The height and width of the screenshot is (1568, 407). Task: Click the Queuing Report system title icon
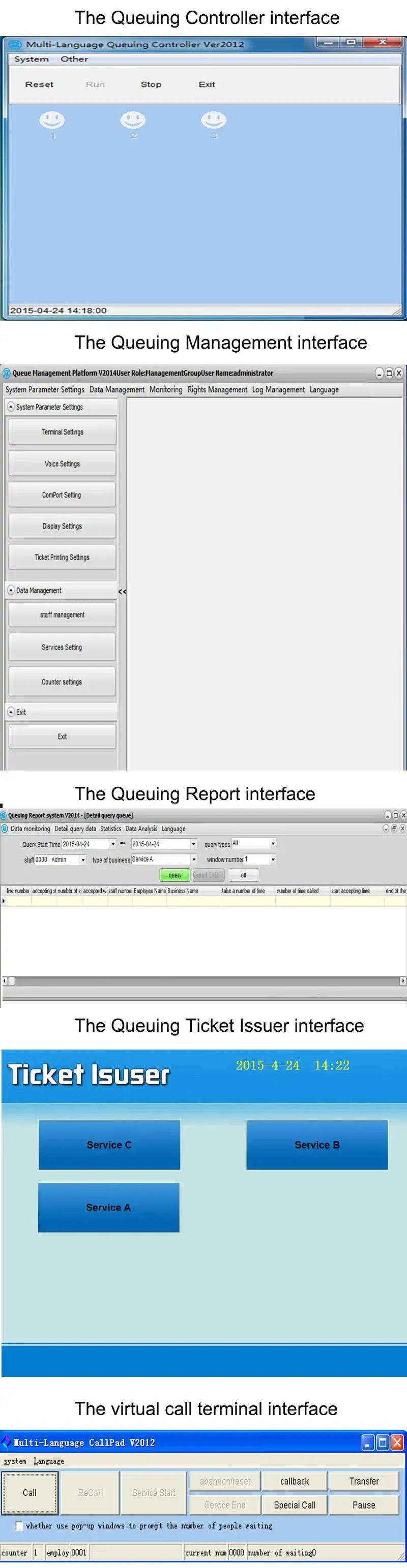4,816
